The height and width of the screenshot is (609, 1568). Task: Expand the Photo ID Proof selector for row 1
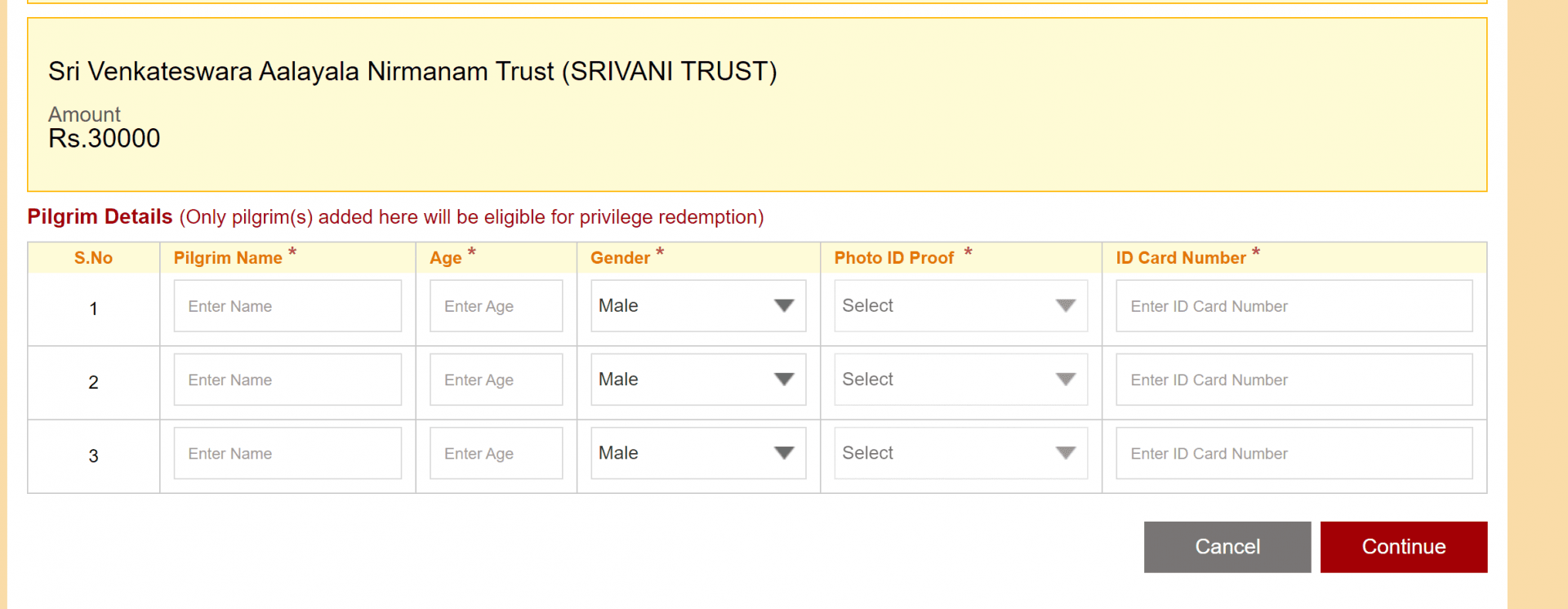pyautogui.click(x=960, y=305)
